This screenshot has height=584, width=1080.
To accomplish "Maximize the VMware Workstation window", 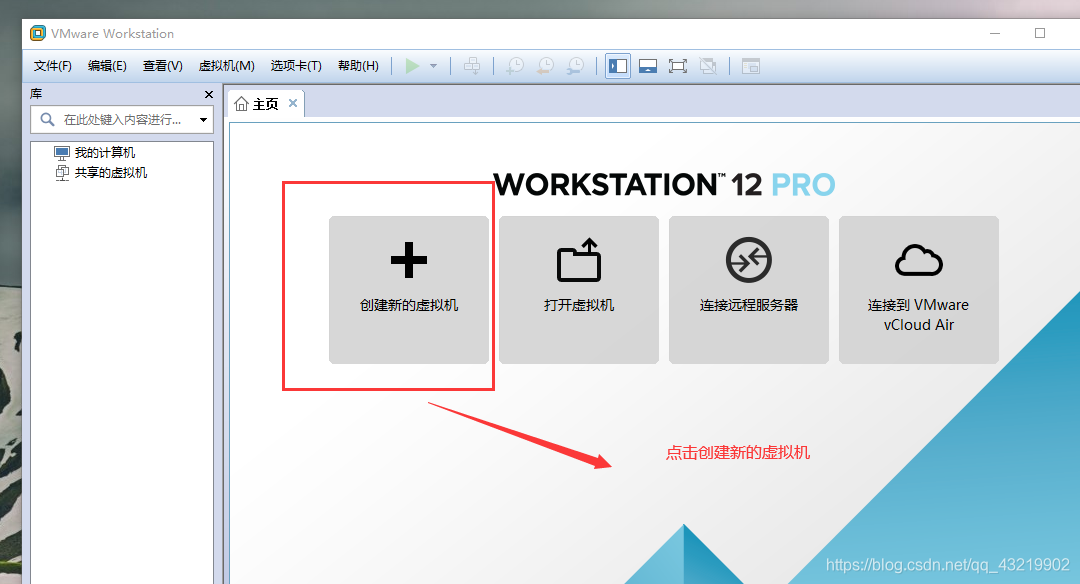I will click(x=1040, y=33).
